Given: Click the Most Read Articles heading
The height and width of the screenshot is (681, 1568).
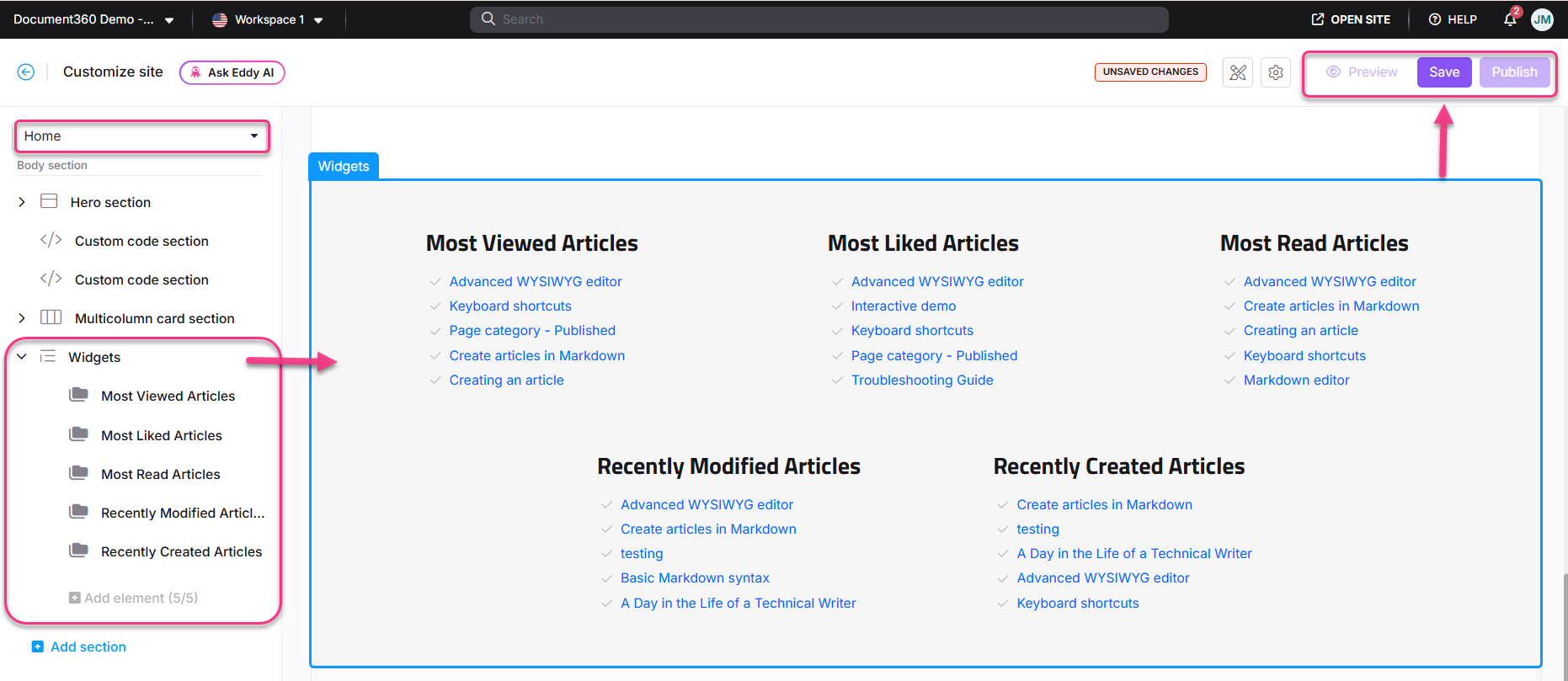Looking at the screenshot, I should click(1314, 243).
